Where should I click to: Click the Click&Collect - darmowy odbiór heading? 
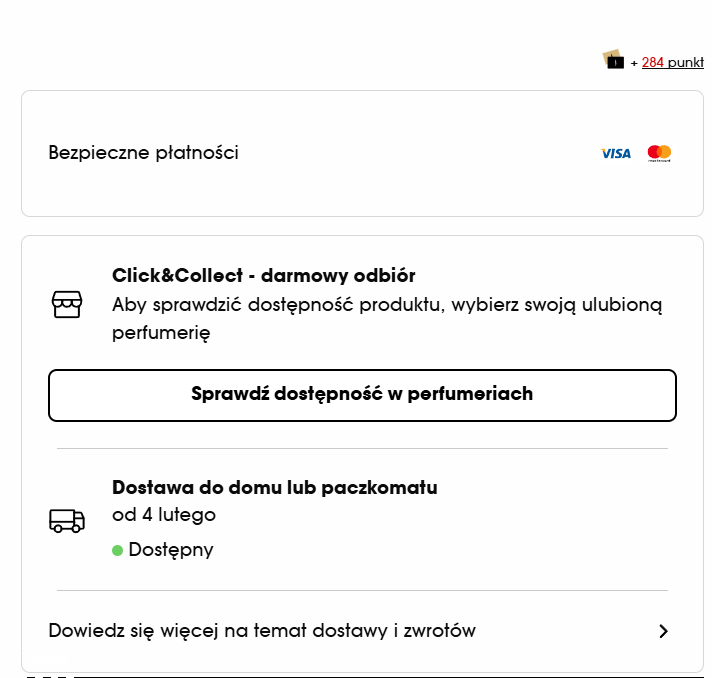click(263, 275)
